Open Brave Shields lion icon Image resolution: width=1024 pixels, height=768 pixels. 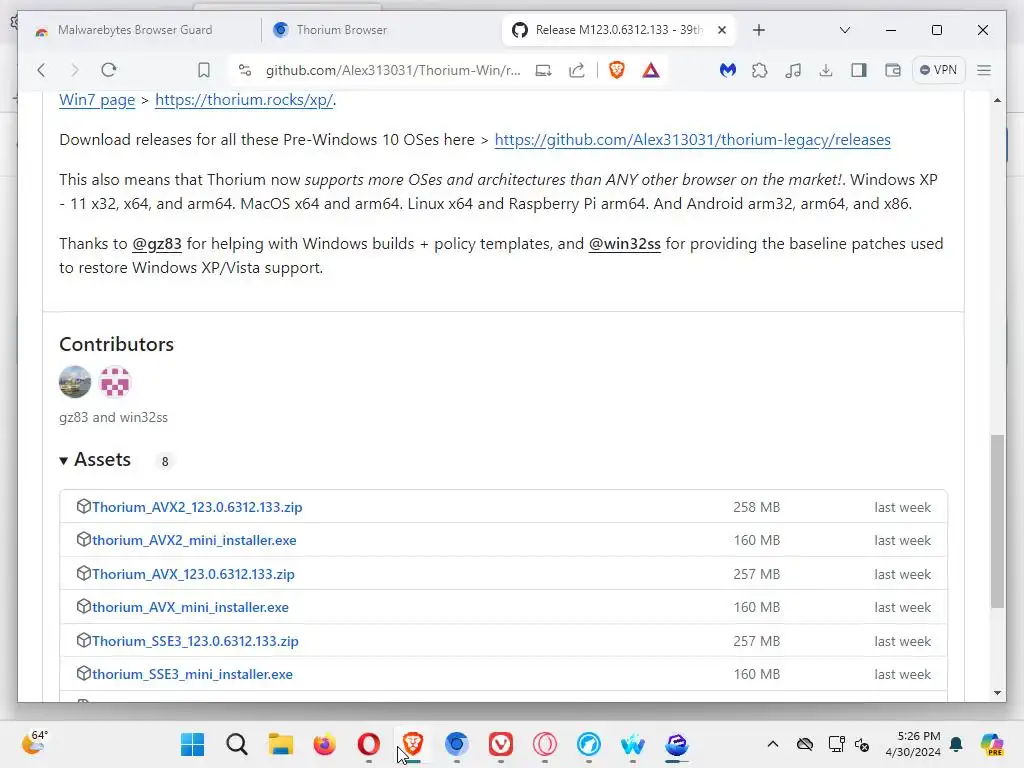[x=616, y=70]
